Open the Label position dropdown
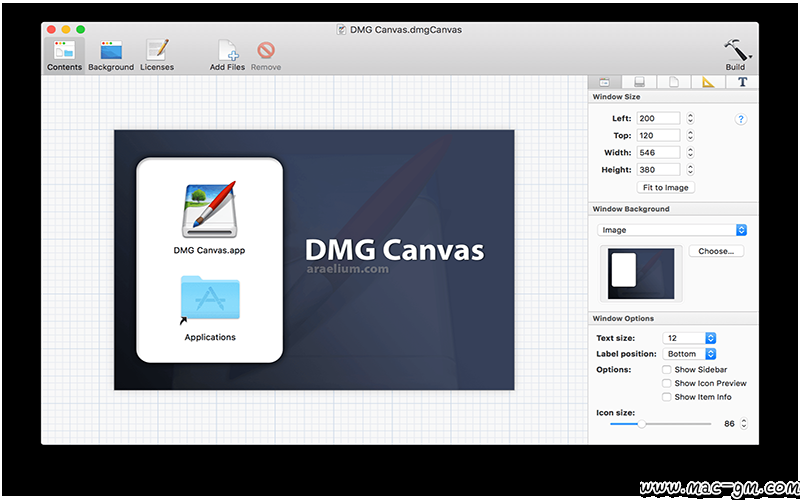Image resolution: width=800 pixels, height=500 pixels. (x=689, y=354)
